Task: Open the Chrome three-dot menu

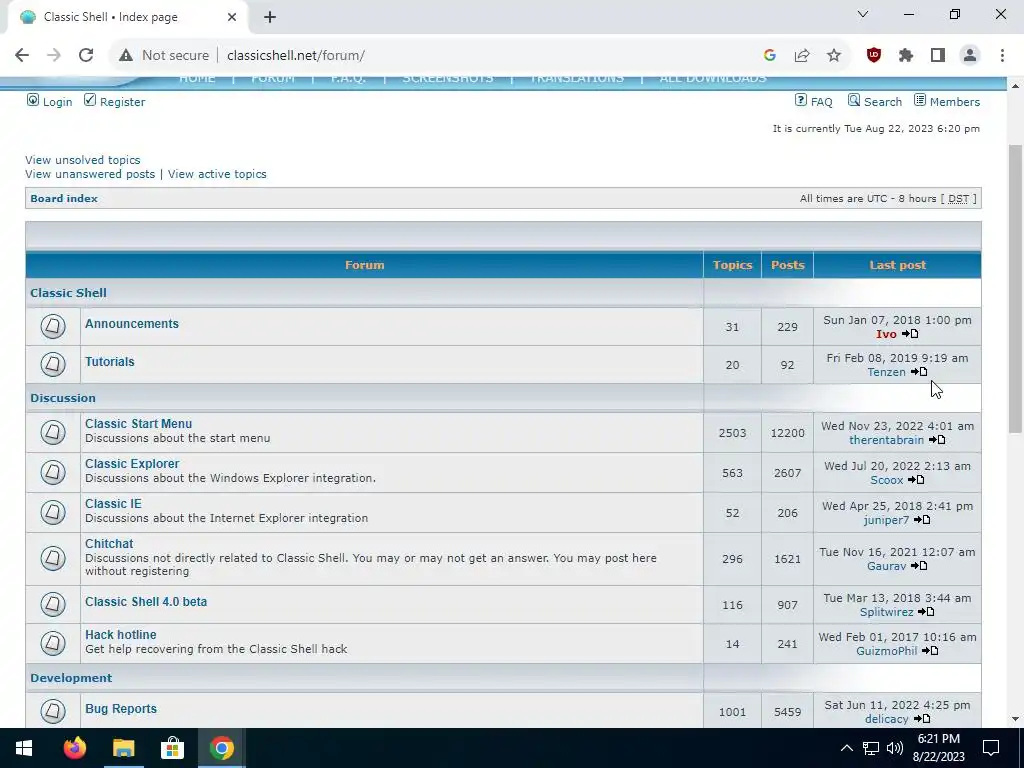Action: (1002, 56)
